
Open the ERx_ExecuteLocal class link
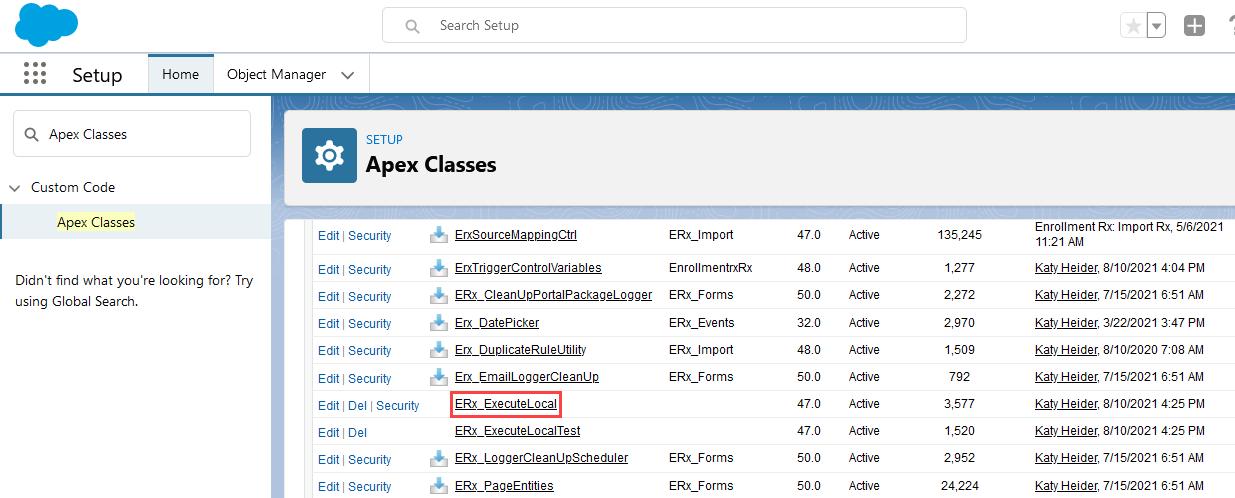505,404
